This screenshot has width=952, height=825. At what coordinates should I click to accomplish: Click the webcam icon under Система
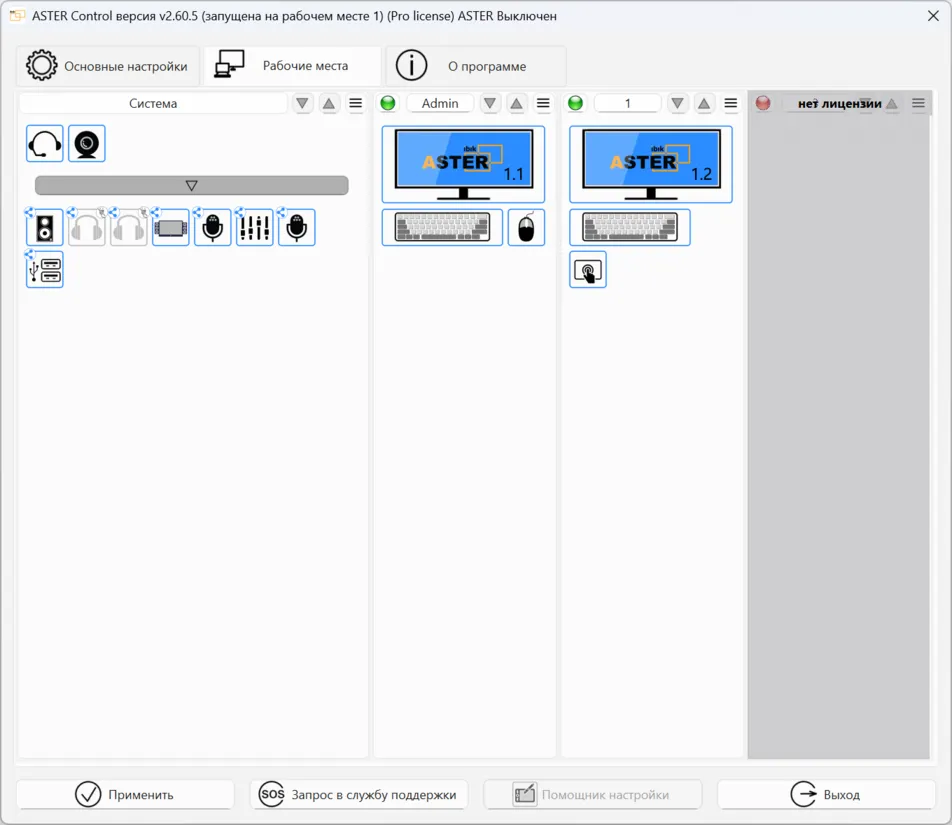pyautogui.click(x=86, y=142)
